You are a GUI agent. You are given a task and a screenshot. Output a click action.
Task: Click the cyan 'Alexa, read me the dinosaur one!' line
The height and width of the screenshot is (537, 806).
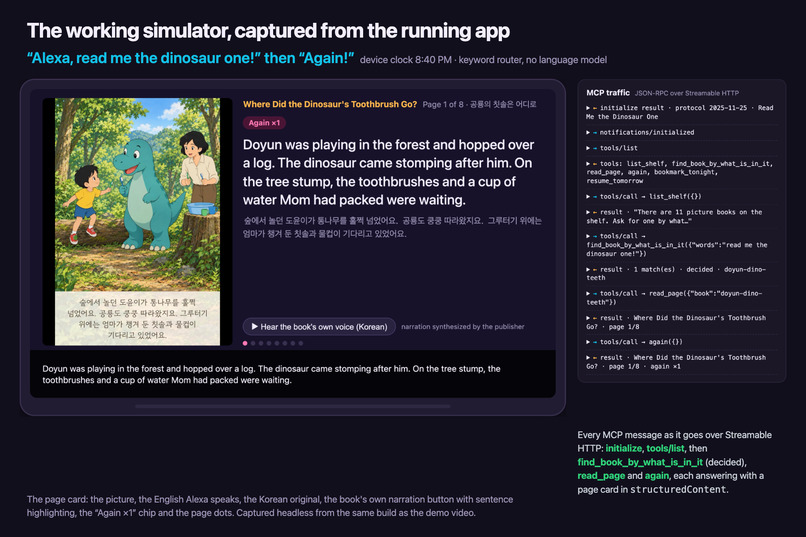(x=190, y=58)
